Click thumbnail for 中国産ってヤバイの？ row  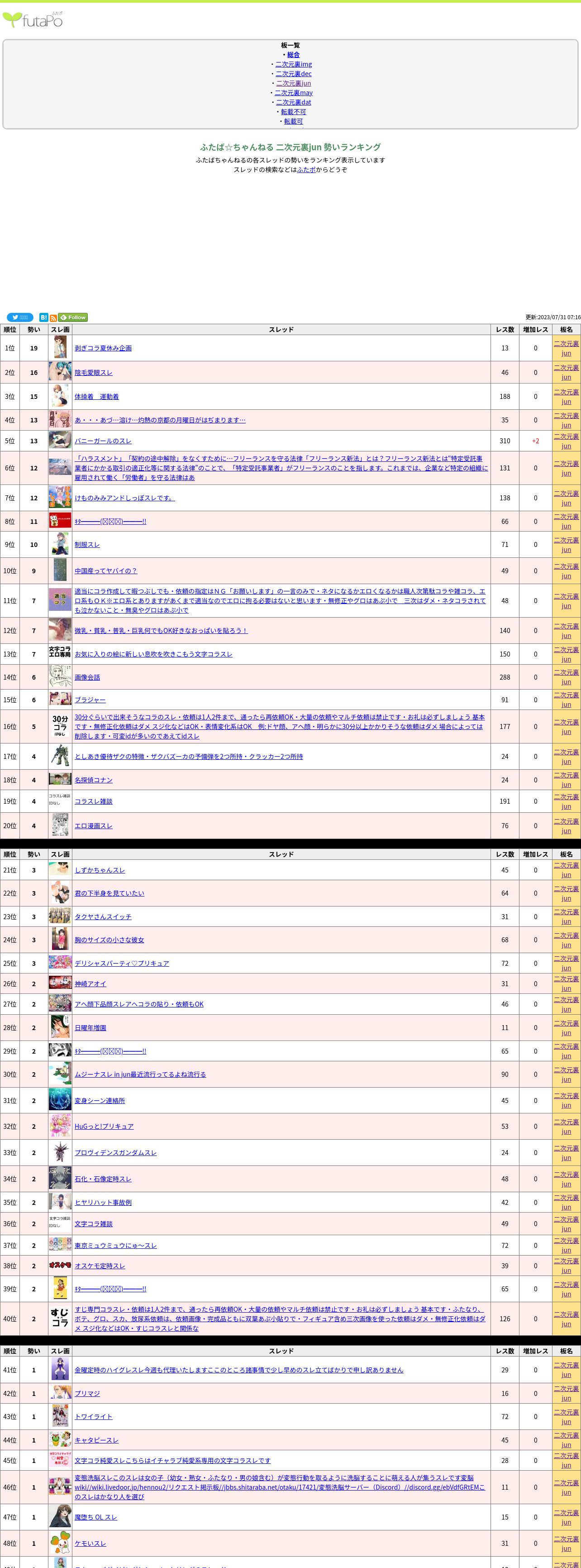click(60, 571)
